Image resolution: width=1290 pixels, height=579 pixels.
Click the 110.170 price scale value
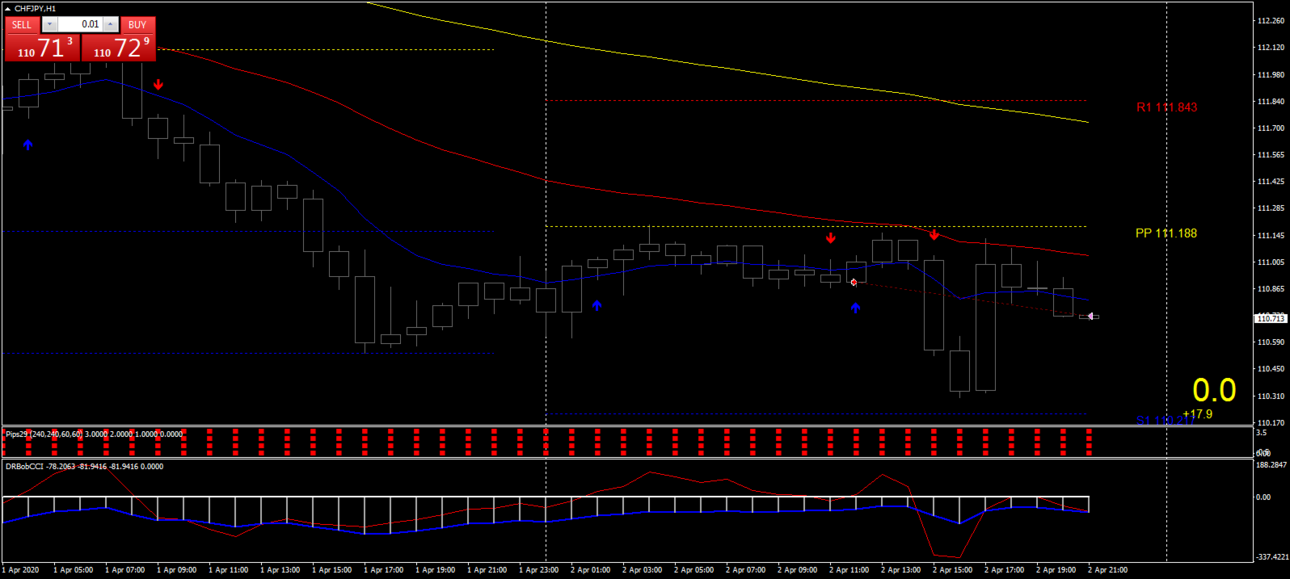pyautogui.click(x=1270, y=423)
